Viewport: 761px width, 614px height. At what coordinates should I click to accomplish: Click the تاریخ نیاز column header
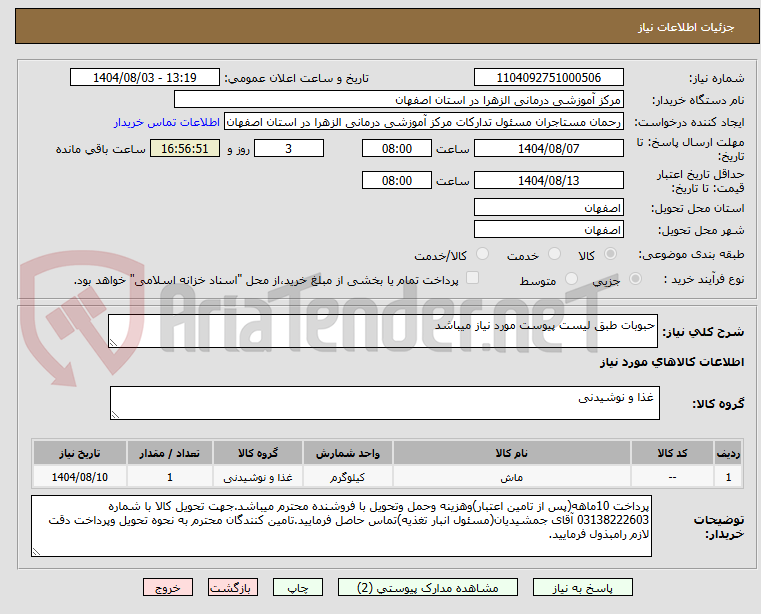tap(80, 453)
